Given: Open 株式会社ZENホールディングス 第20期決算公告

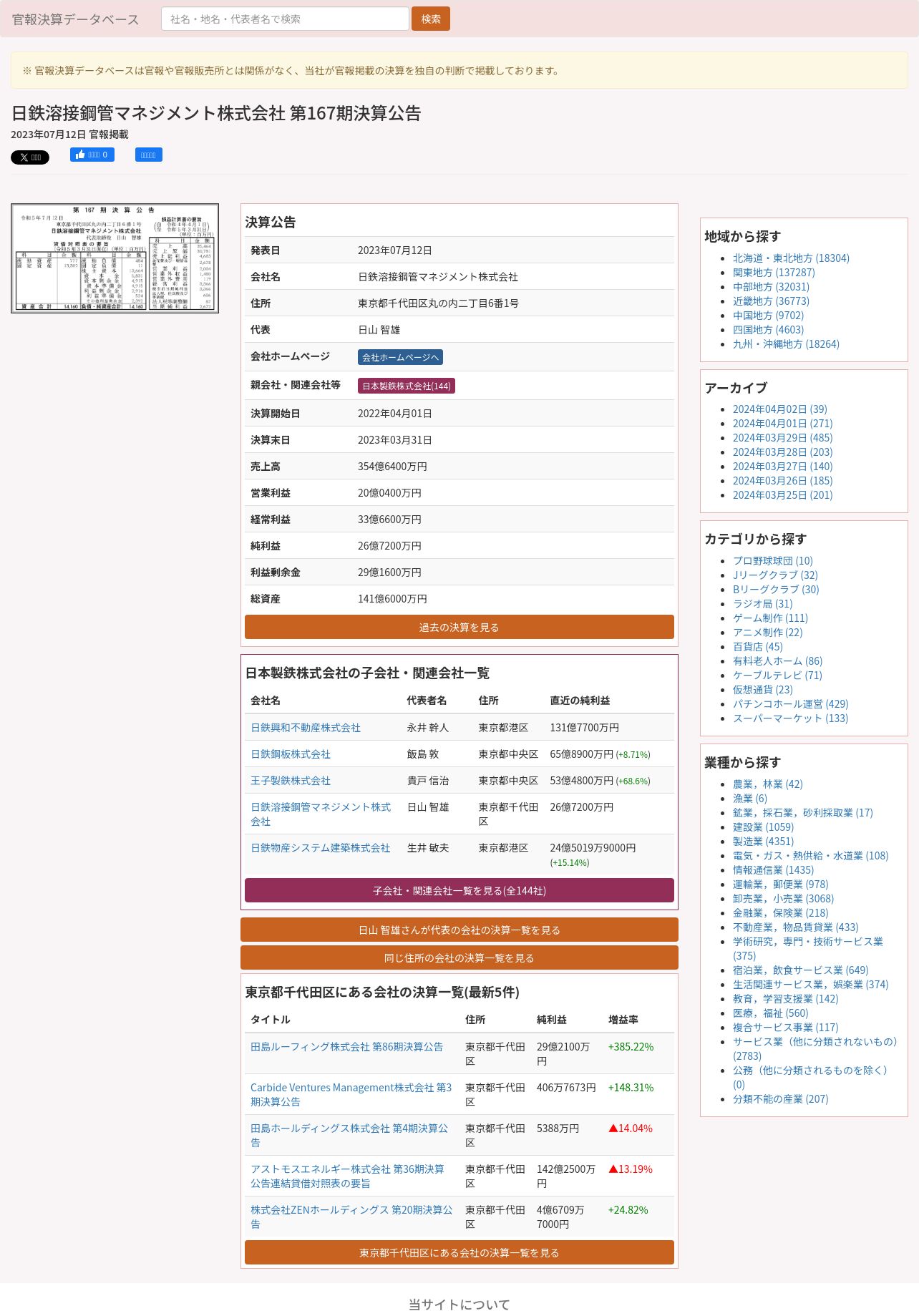Looking at the screenshot, I should coord(351,1217).
